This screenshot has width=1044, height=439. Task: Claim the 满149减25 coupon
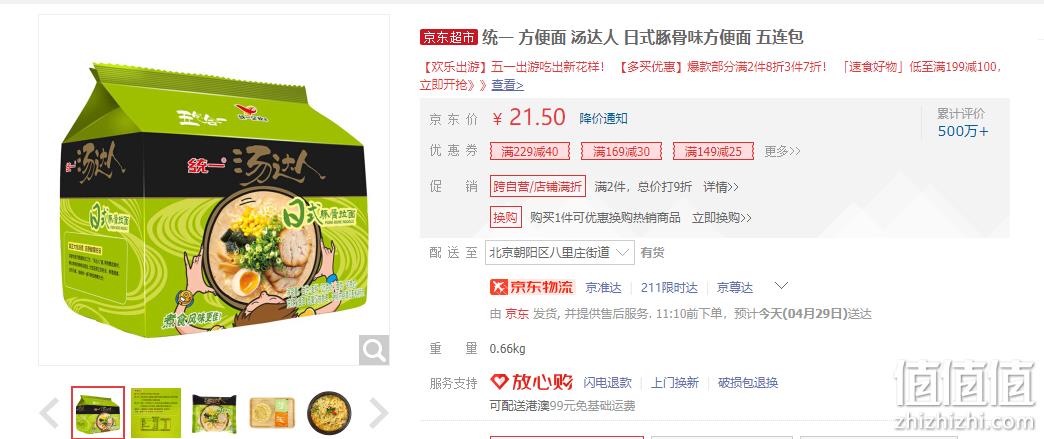tap(713, 151)
